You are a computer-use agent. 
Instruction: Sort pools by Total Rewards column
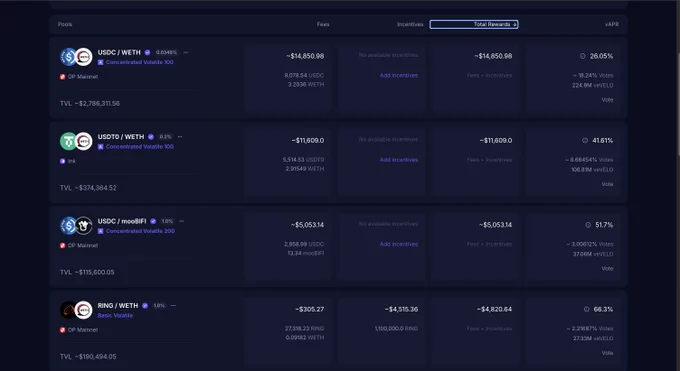tap(474, 24)
